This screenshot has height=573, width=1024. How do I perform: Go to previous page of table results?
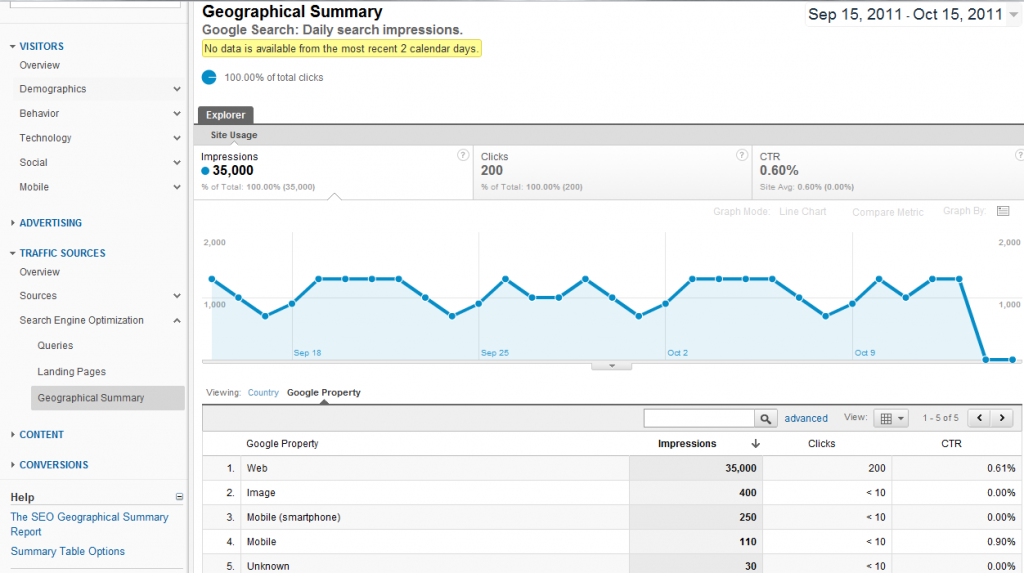coord(979,418)
